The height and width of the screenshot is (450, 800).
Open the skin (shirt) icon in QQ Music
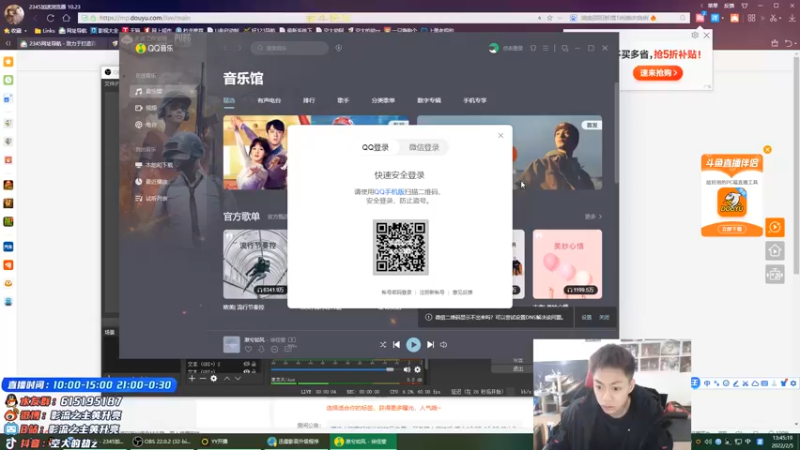(x=533, y=48)
